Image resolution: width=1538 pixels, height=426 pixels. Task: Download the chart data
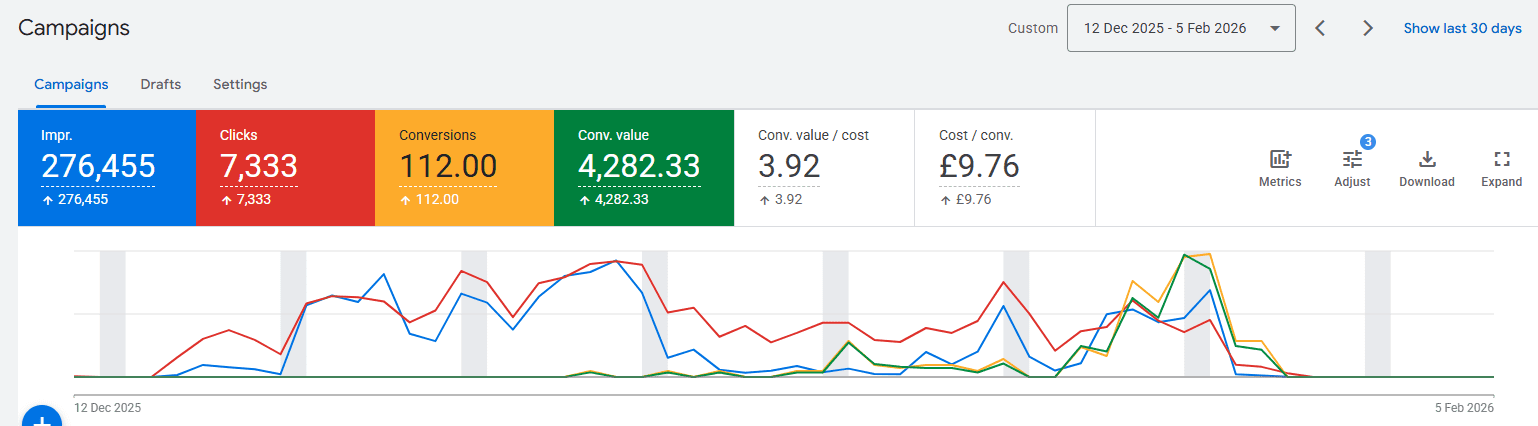[x=1427, y=160]
